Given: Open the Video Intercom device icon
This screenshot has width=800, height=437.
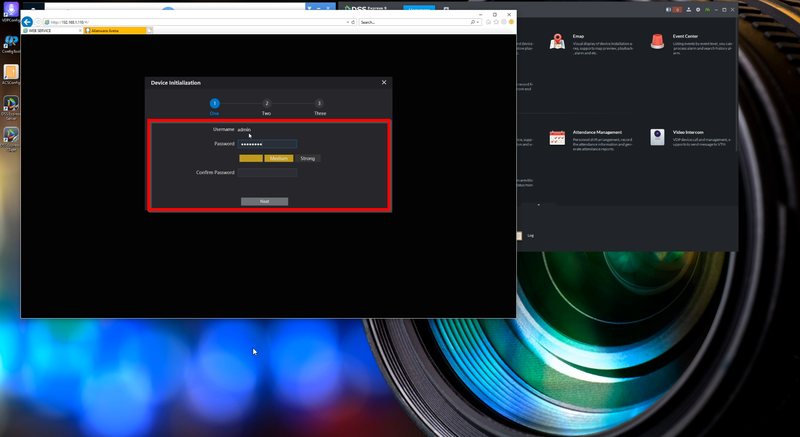Looking at the screenshot, I should pos(657,137).
